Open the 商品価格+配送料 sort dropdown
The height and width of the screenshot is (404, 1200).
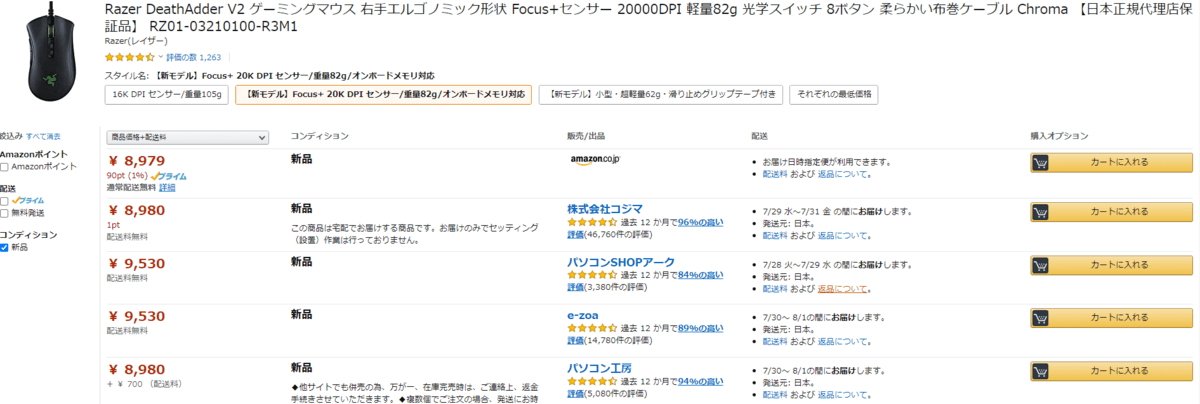pos(188,136)
